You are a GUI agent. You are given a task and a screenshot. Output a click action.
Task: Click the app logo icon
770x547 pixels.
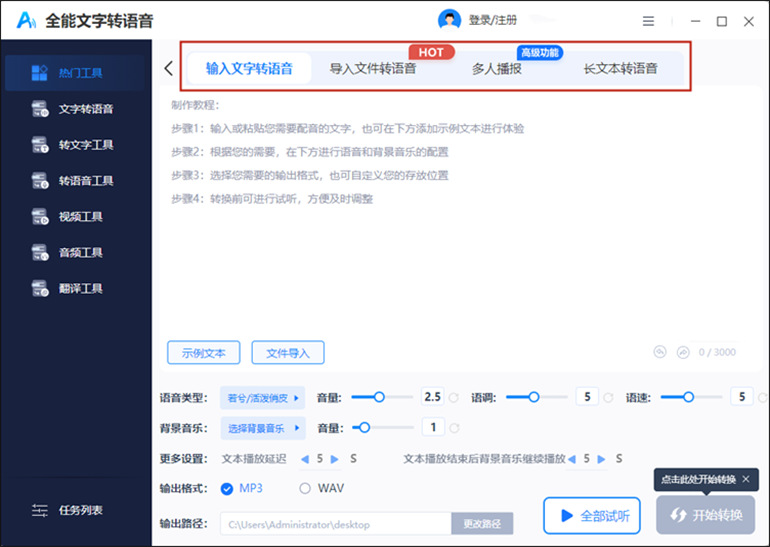click(26, 20)
